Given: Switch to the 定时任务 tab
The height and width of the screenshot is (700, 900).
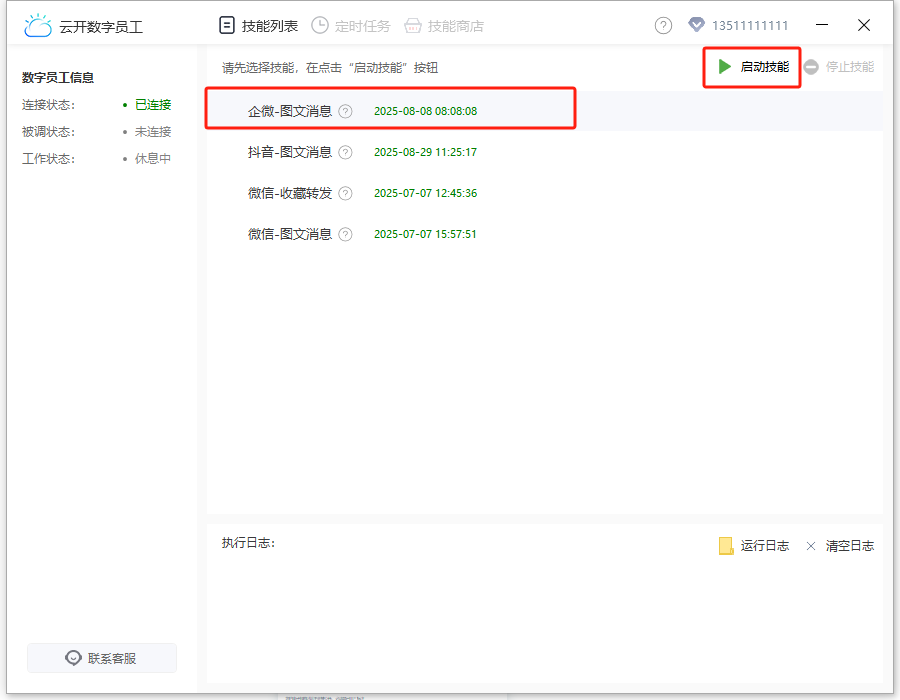Looking at the screenshot, I should coord(351,26).
